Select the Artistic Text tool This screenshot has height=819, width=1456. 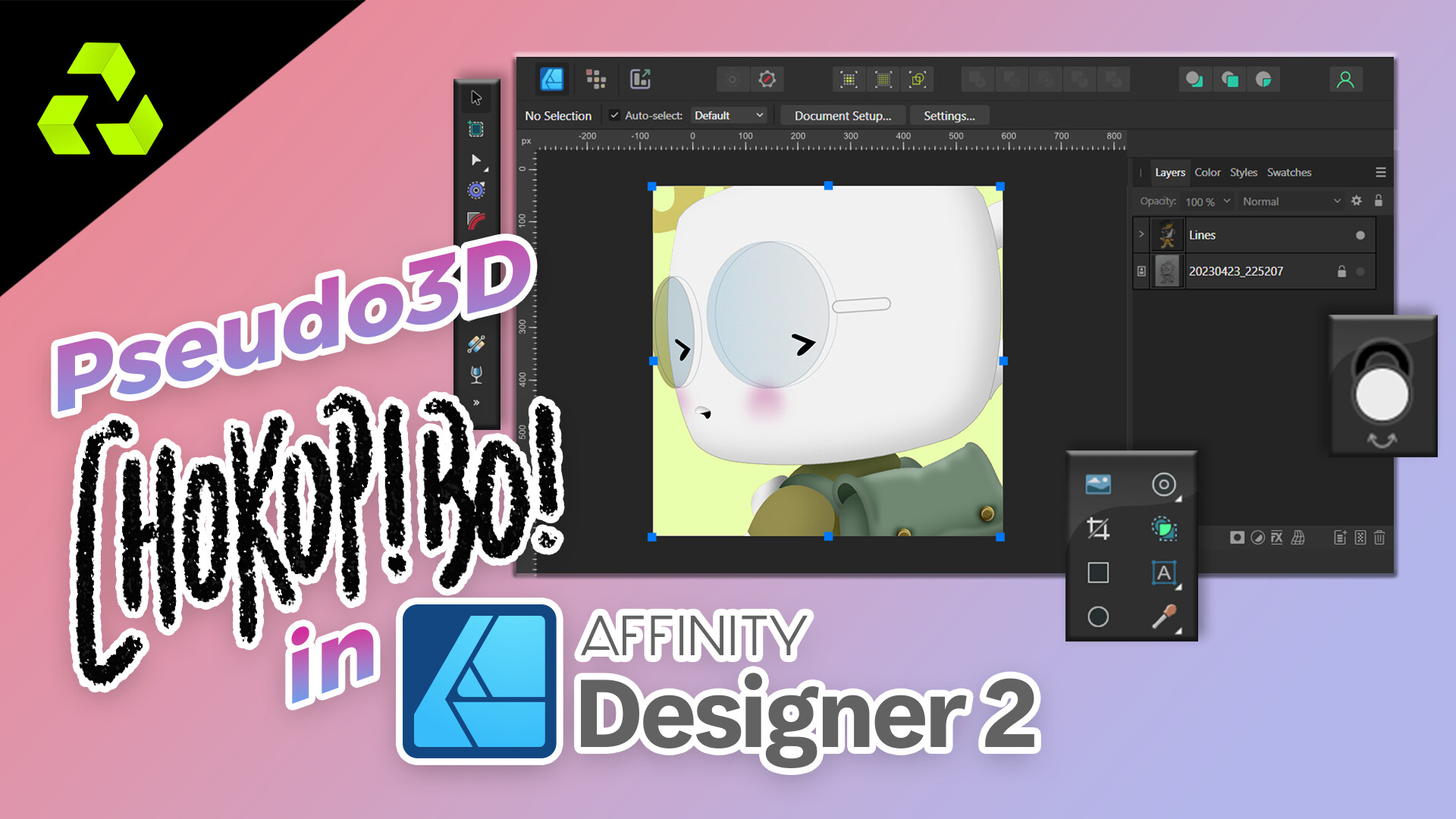(1164, 573)
